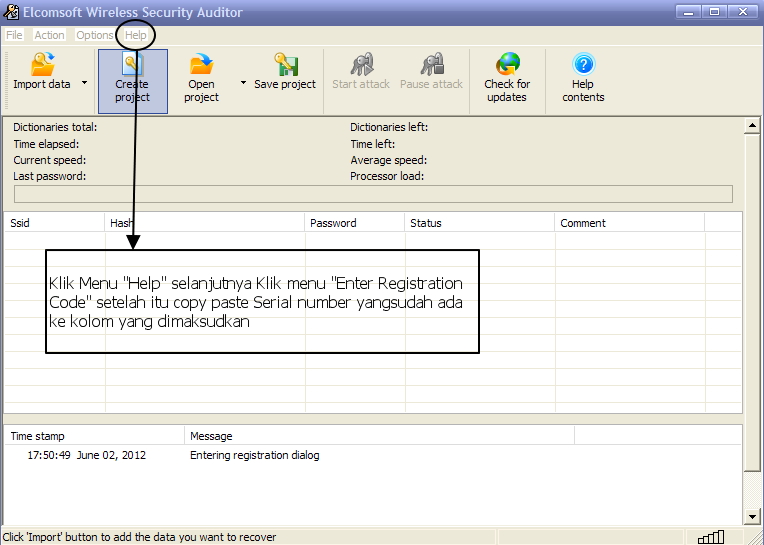Click the 'Current speed:' label
This screenshot has width=764, height=545.
pyautogui.click(x=50, y=160)
